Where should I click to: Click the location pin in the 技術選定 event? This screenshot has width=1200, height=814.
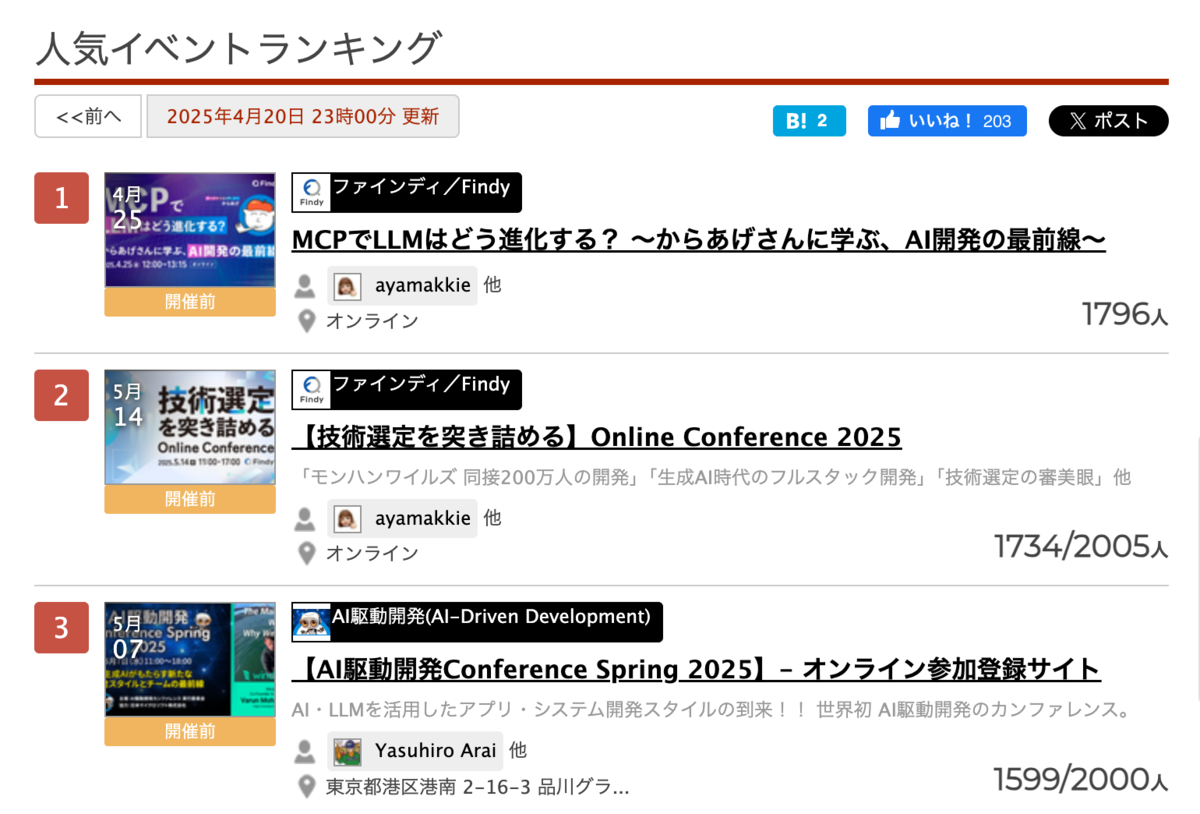307,553
